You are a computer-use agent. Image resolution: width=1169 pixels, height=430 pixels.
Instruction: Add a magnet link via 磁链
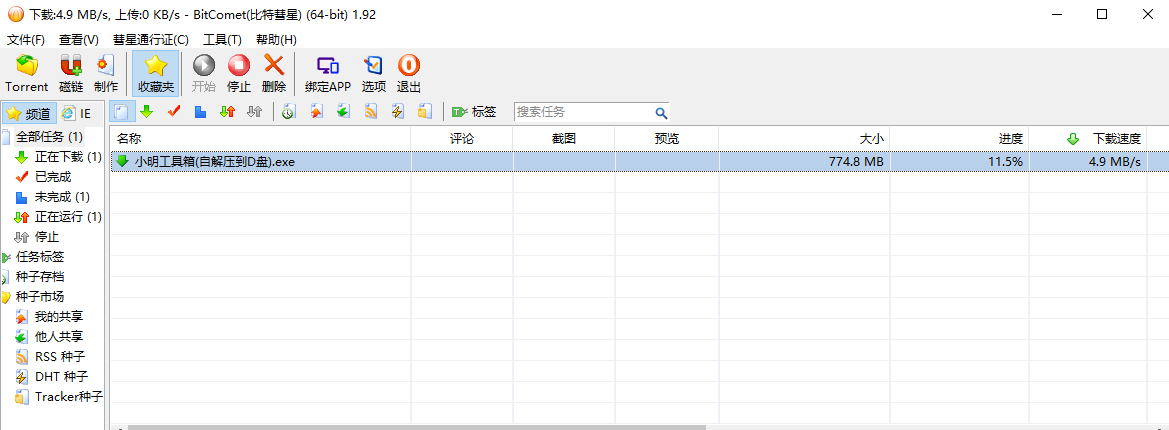pos(71,74)
